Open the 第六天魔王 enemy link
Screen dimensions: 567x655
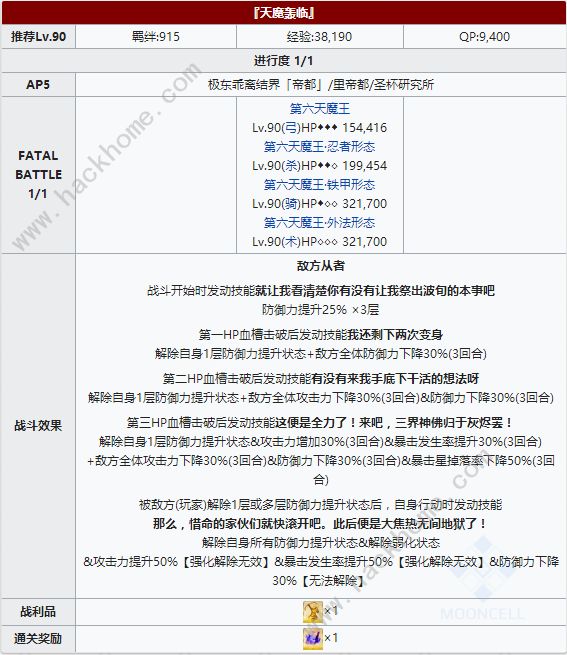[x=320, y=109]
